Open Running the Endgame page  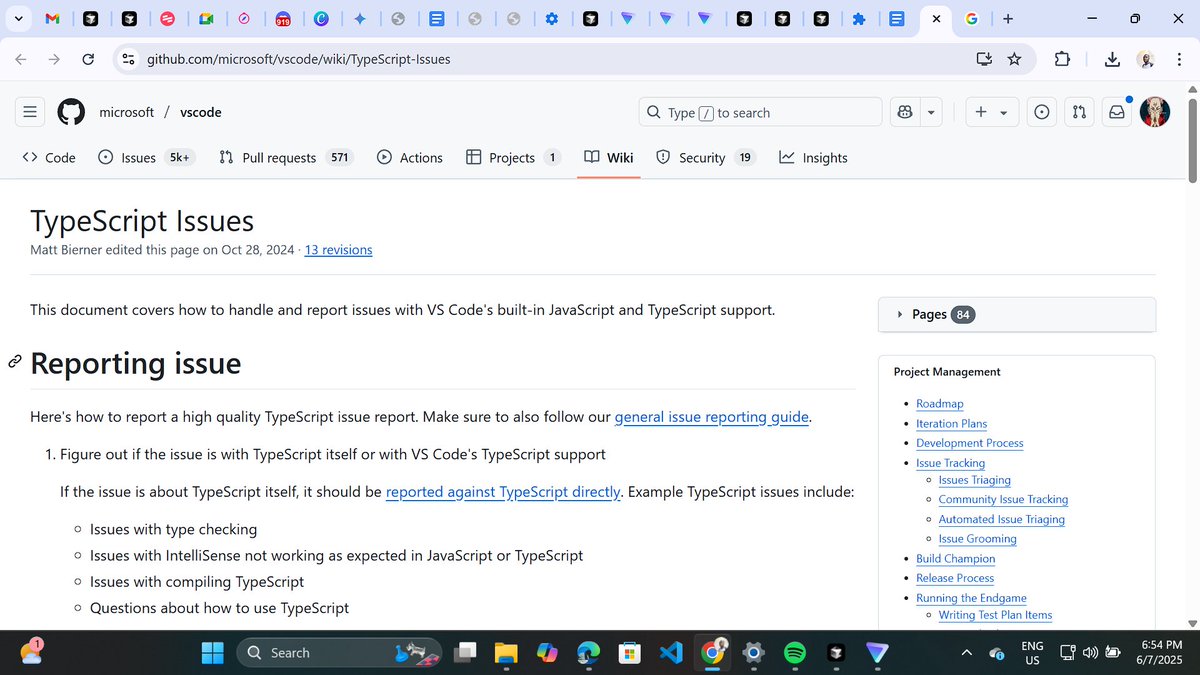pos(971,598)
